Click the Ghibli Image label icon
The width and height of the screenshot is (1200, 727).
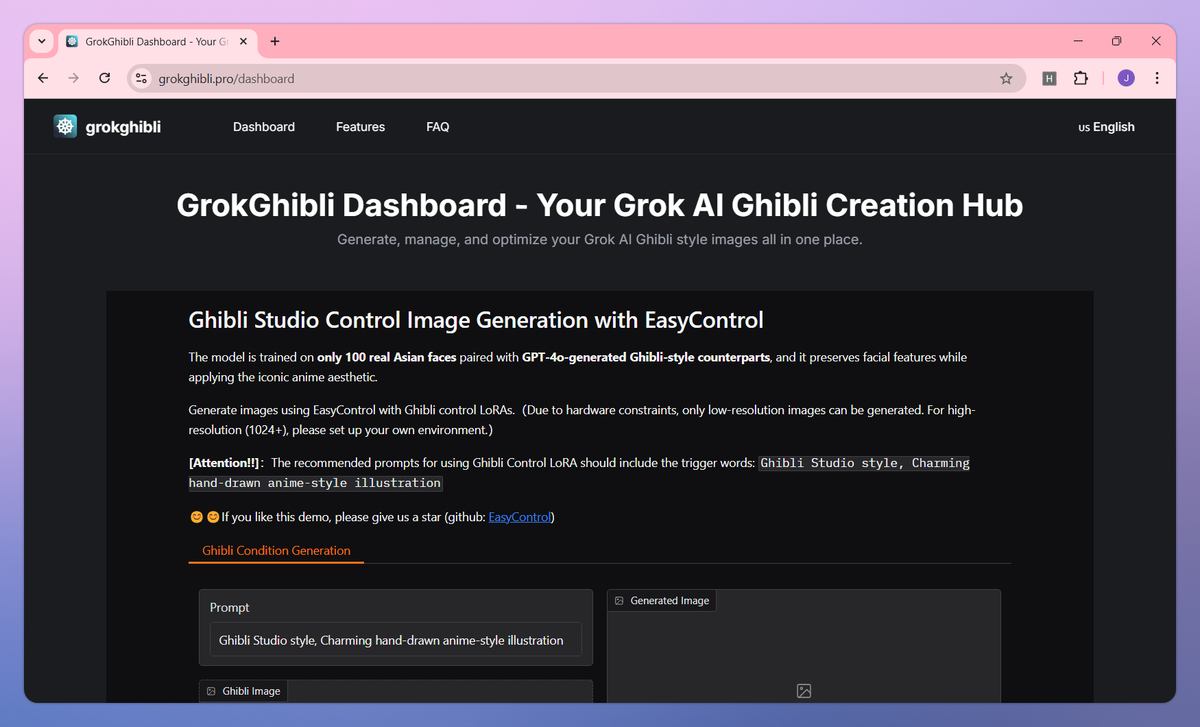click(211, 691)
